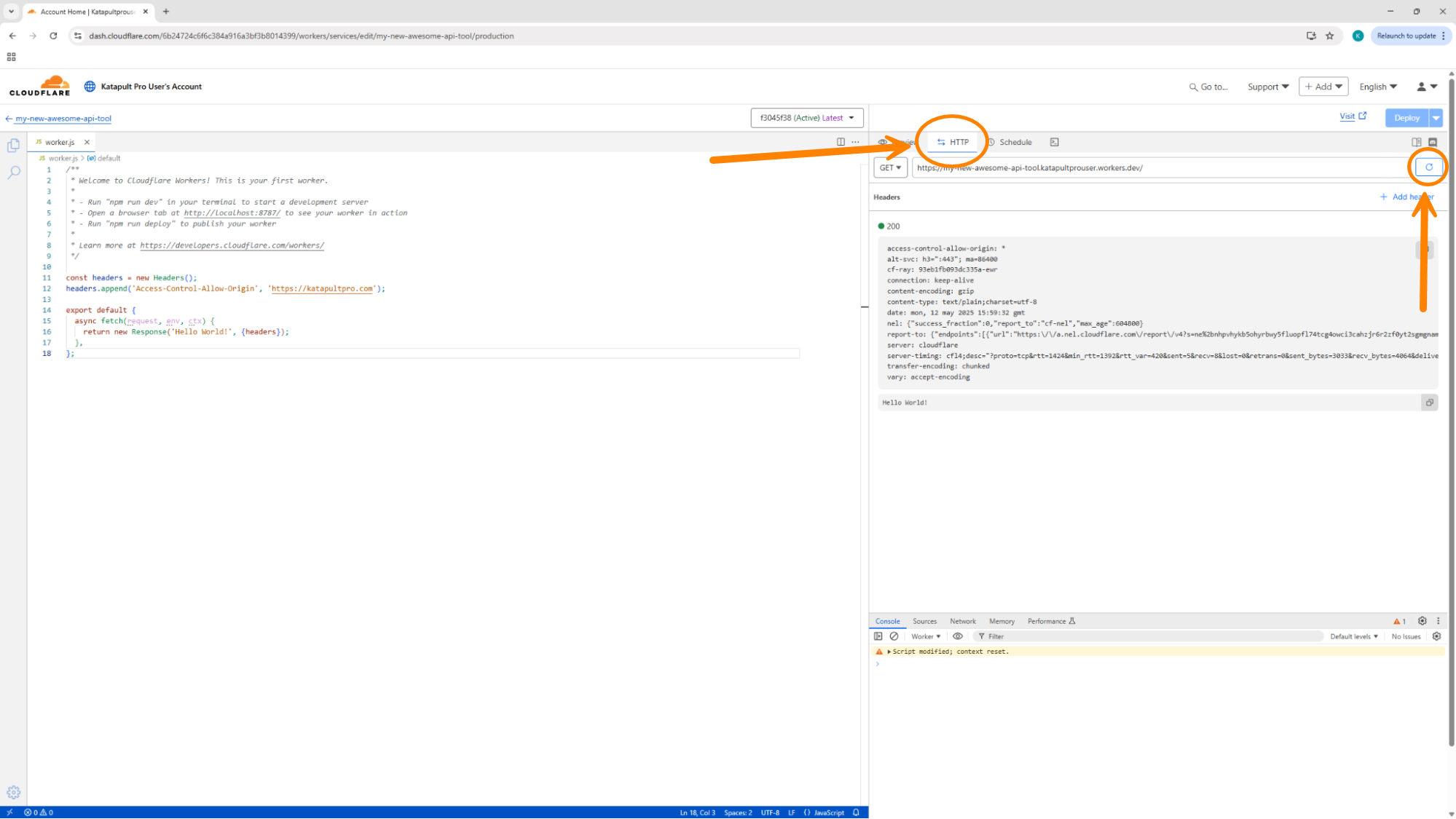
Task: Open the Explorer files icon in sidebar
Action: (x=13, y=146)
